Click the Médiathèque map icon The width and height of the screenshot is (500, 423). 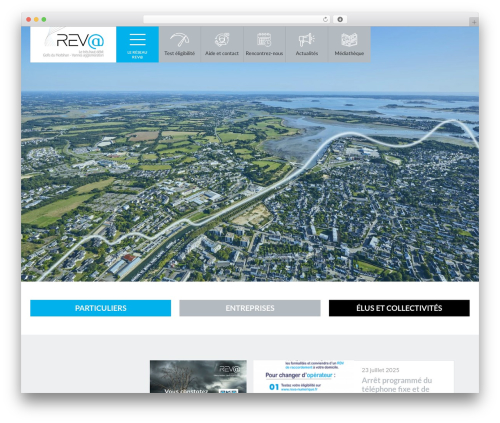pos(349,40)
